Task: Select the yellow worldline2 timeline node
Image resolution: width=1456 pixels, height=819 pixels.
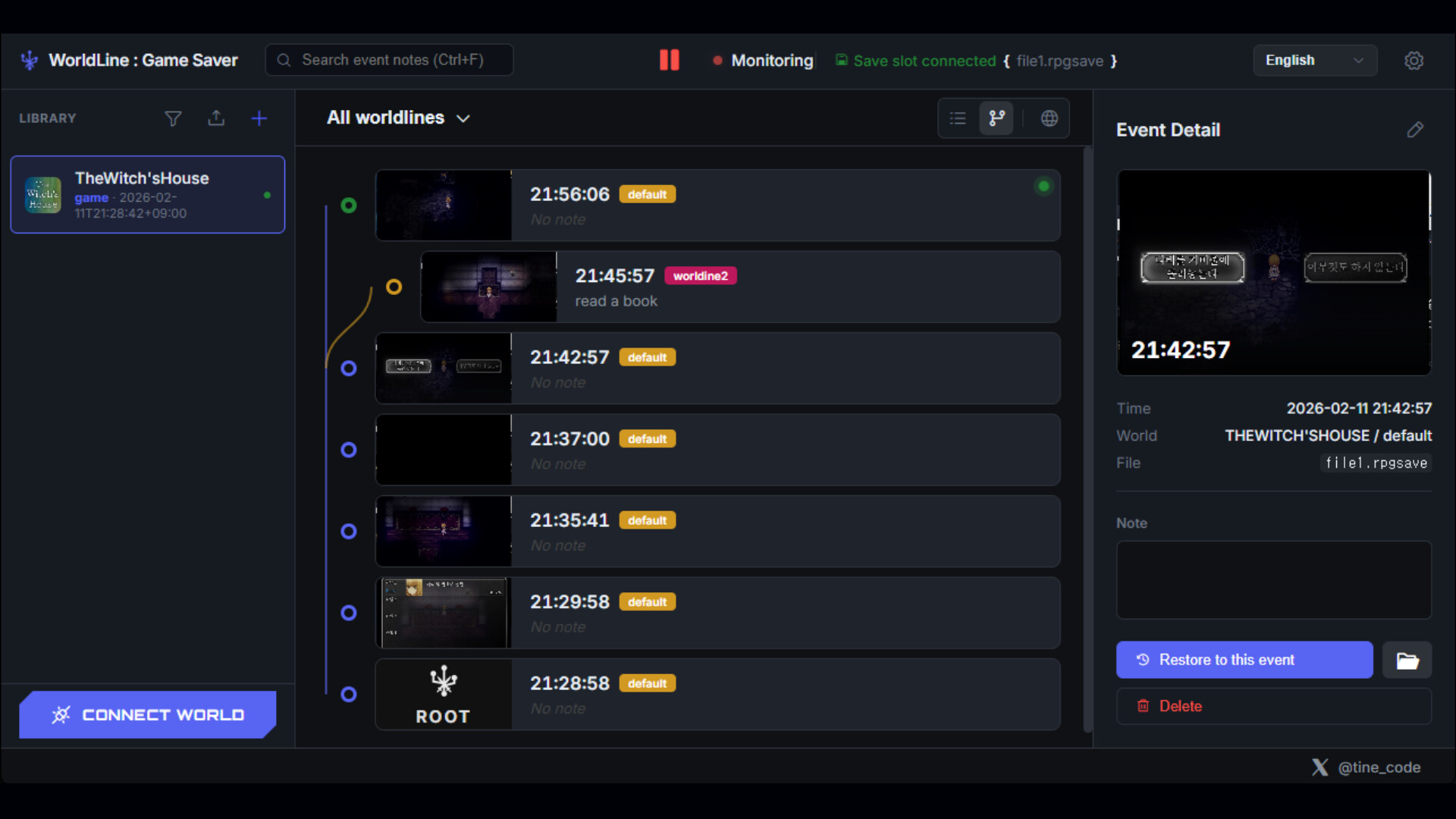Action: coord(394,287)
